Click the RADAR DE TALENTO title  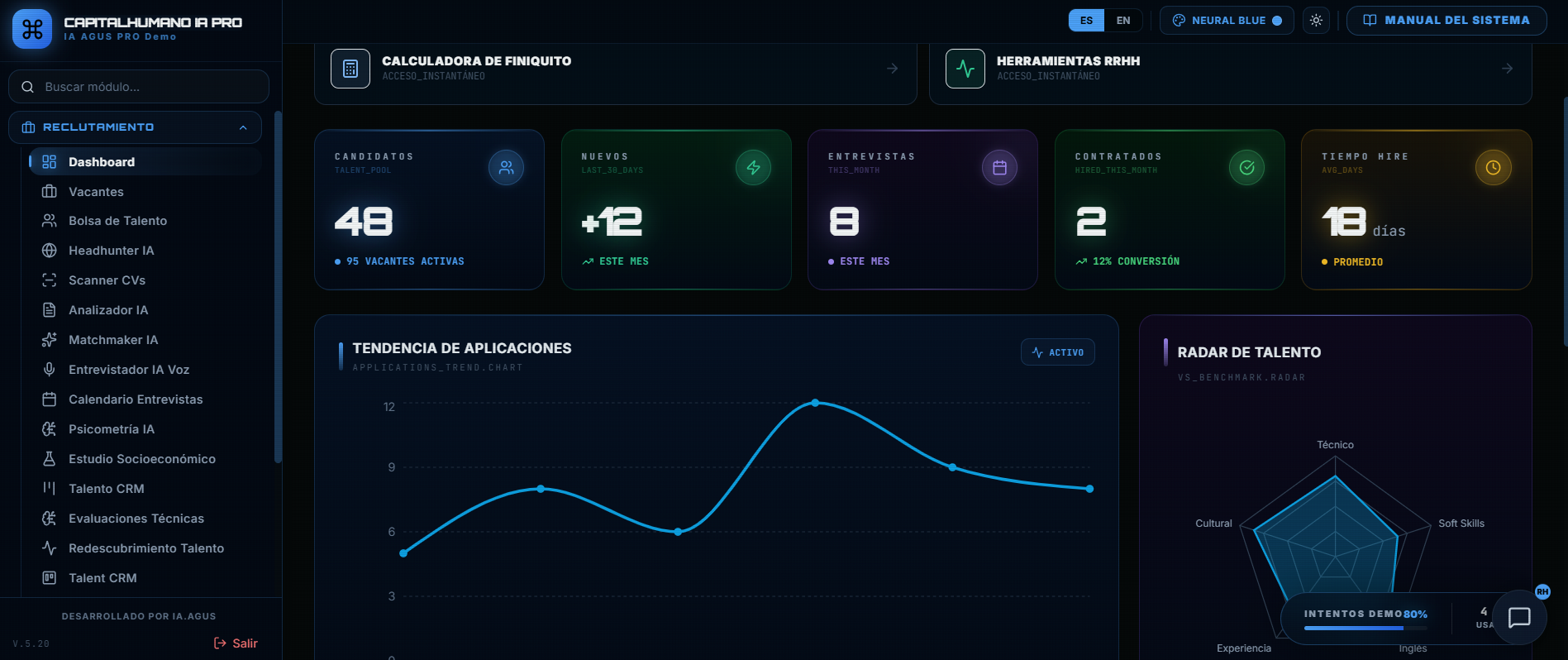point(1249,352)
